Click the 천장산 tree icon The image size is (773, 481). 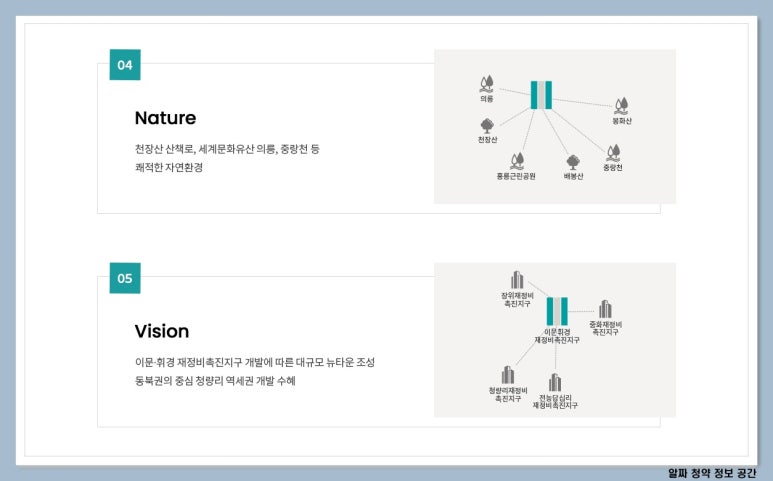(487, 125)
